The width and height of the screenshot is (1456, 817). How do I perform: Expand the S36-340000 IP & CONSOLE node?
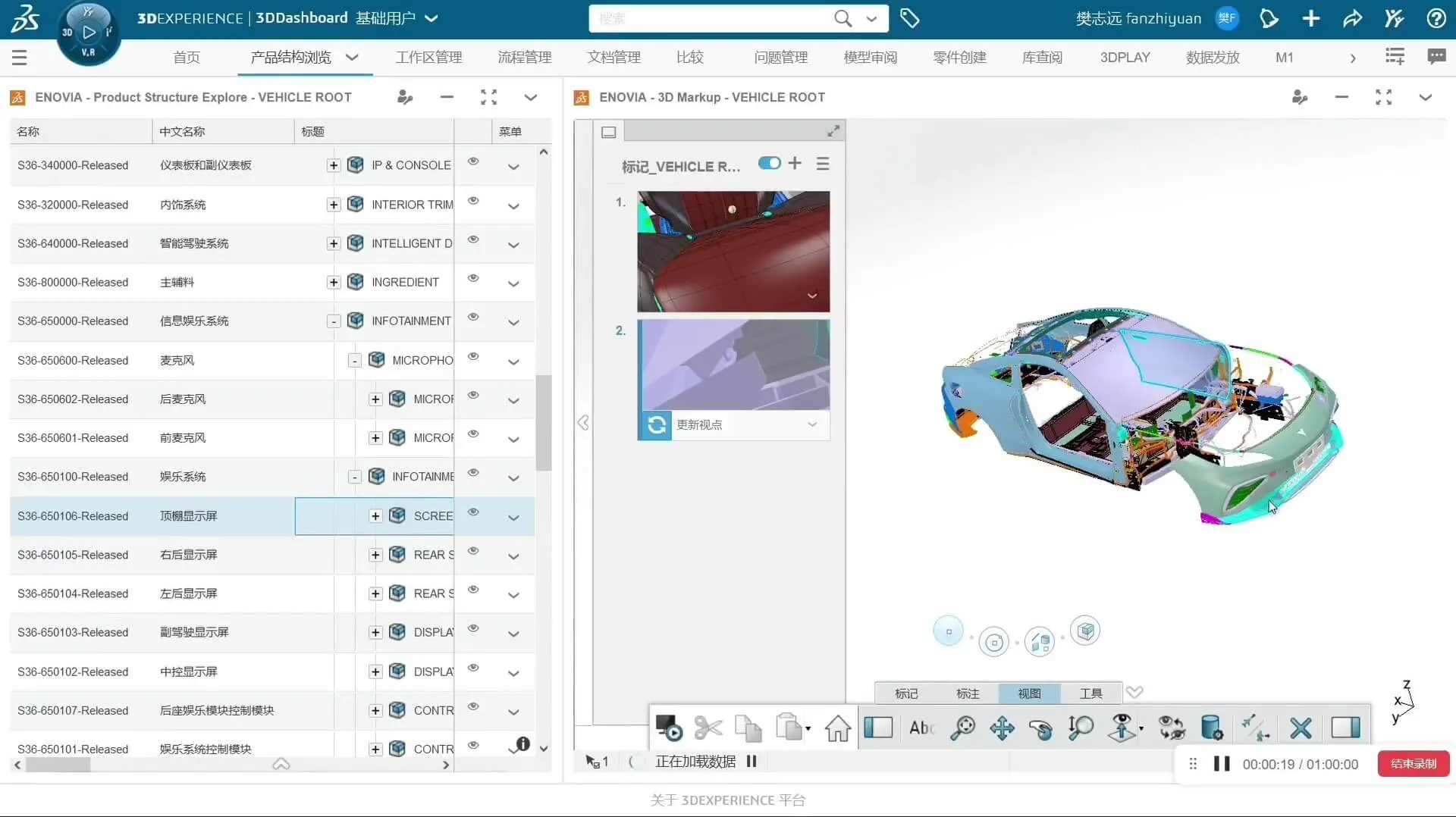click(333, 165)
